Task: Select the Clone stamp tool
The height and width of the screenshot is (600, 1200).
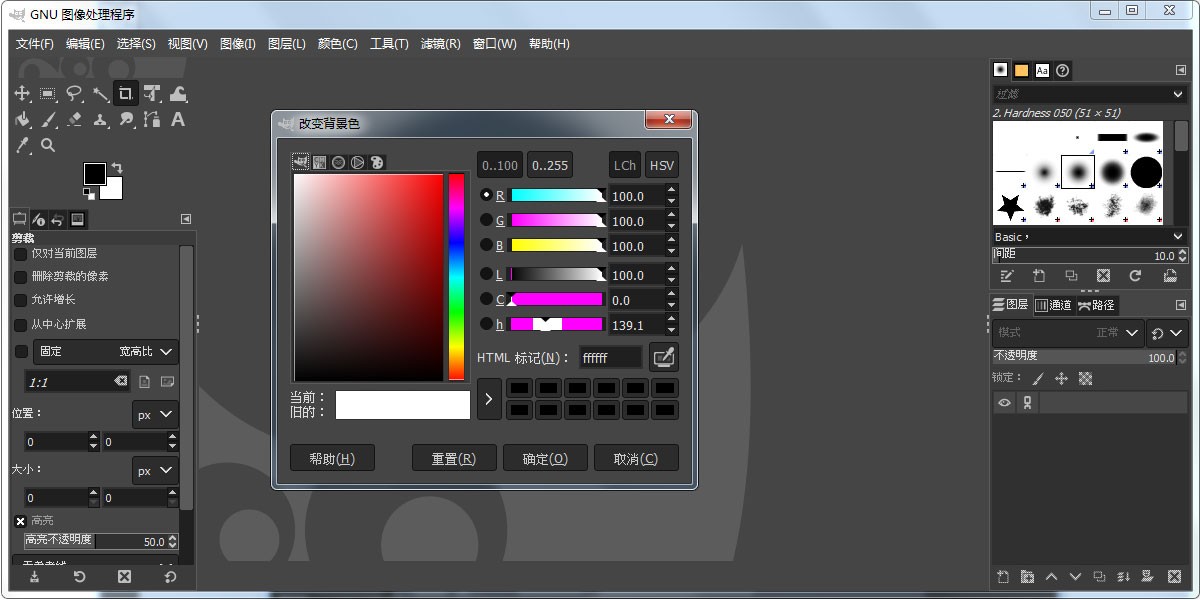Action: click(x=100, y=120)
